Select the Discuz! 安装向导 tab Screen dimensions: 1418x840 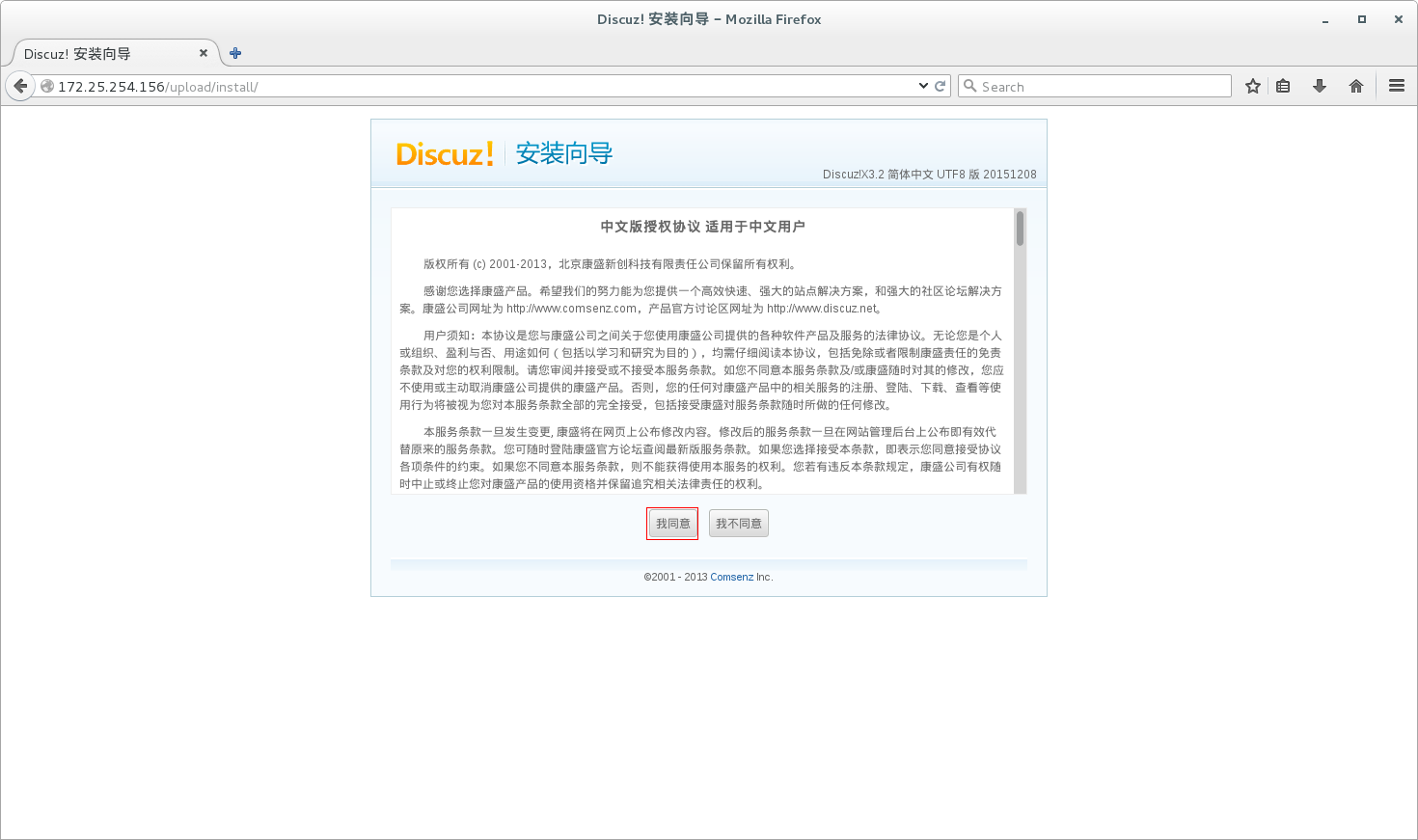(116, 53)
